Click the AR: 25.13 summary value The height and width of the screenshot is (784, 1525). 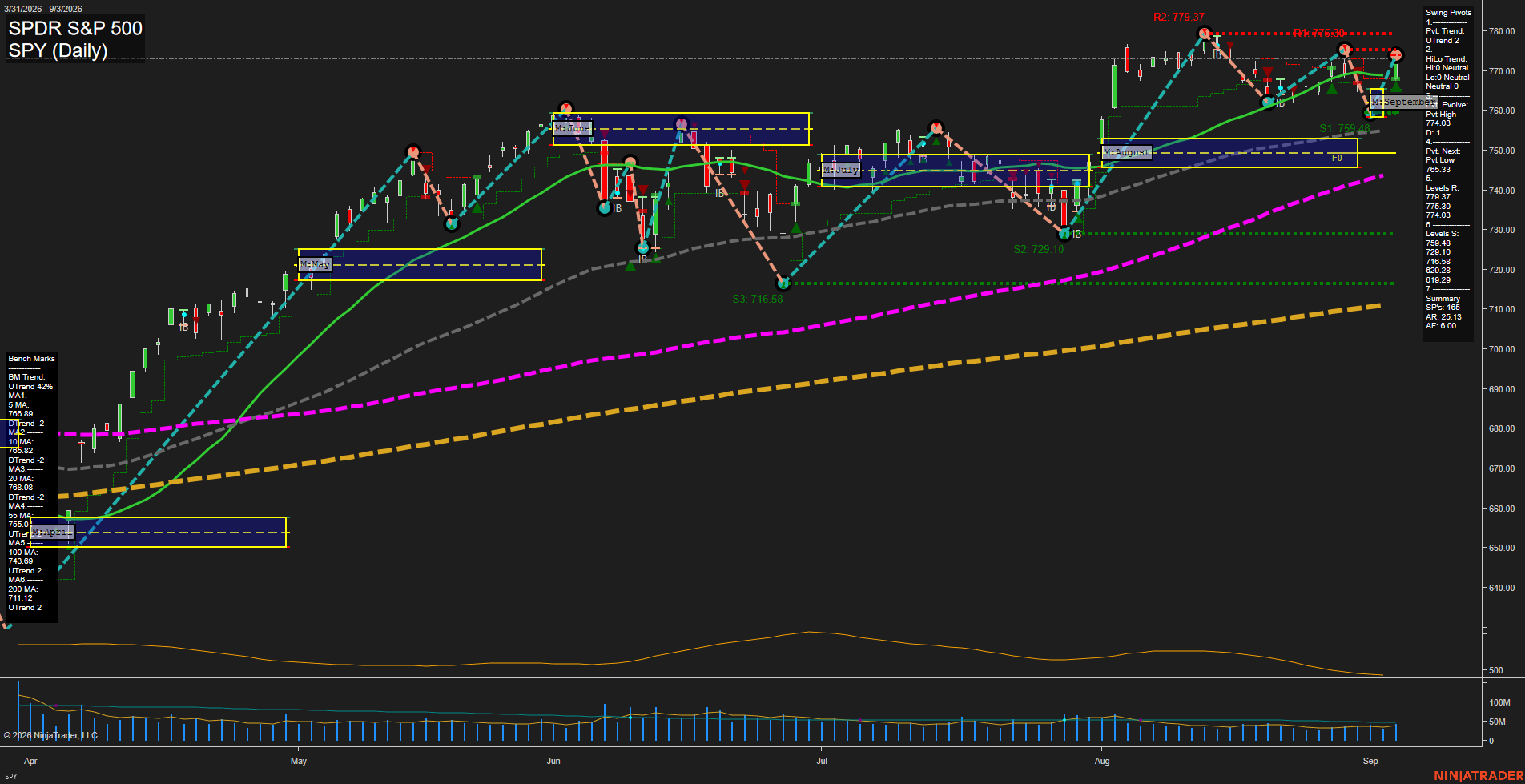[x=1443, y=317]
